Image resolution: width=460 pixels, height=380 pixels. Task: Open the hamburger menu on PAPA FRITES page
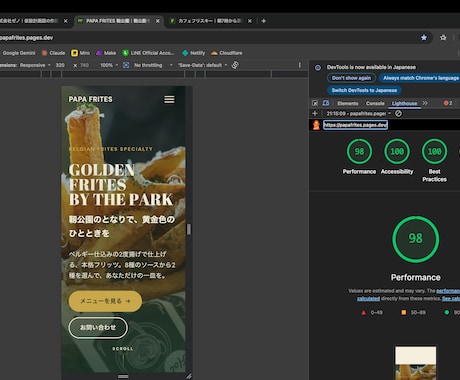[x=169, y=99]
